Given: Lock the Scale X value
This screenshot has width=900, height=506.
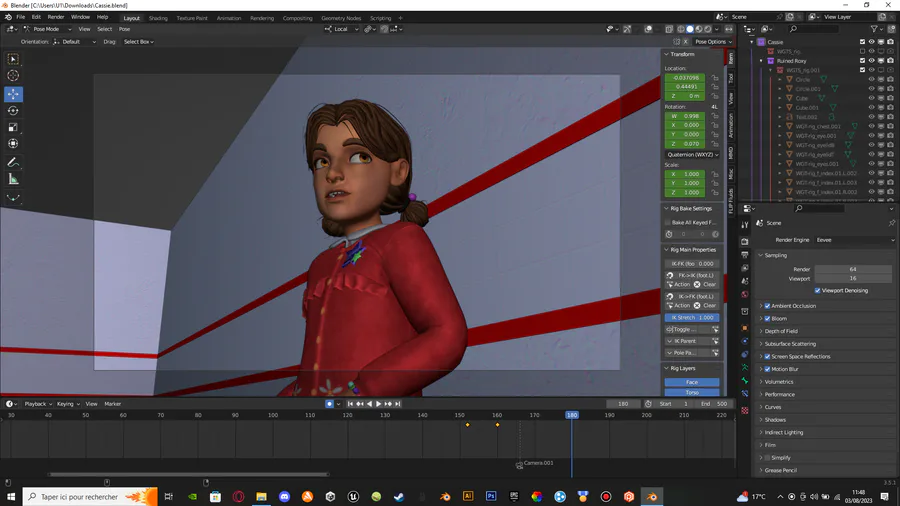Looking at the screenshot, I should 715,174.
